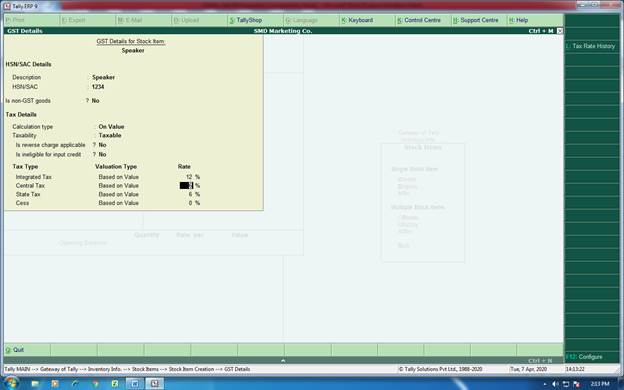This screenshot has width=624, height=390.
Task: Open the file explorer taskbar icon
Action: pyautogui.click(x=35, y=384)
